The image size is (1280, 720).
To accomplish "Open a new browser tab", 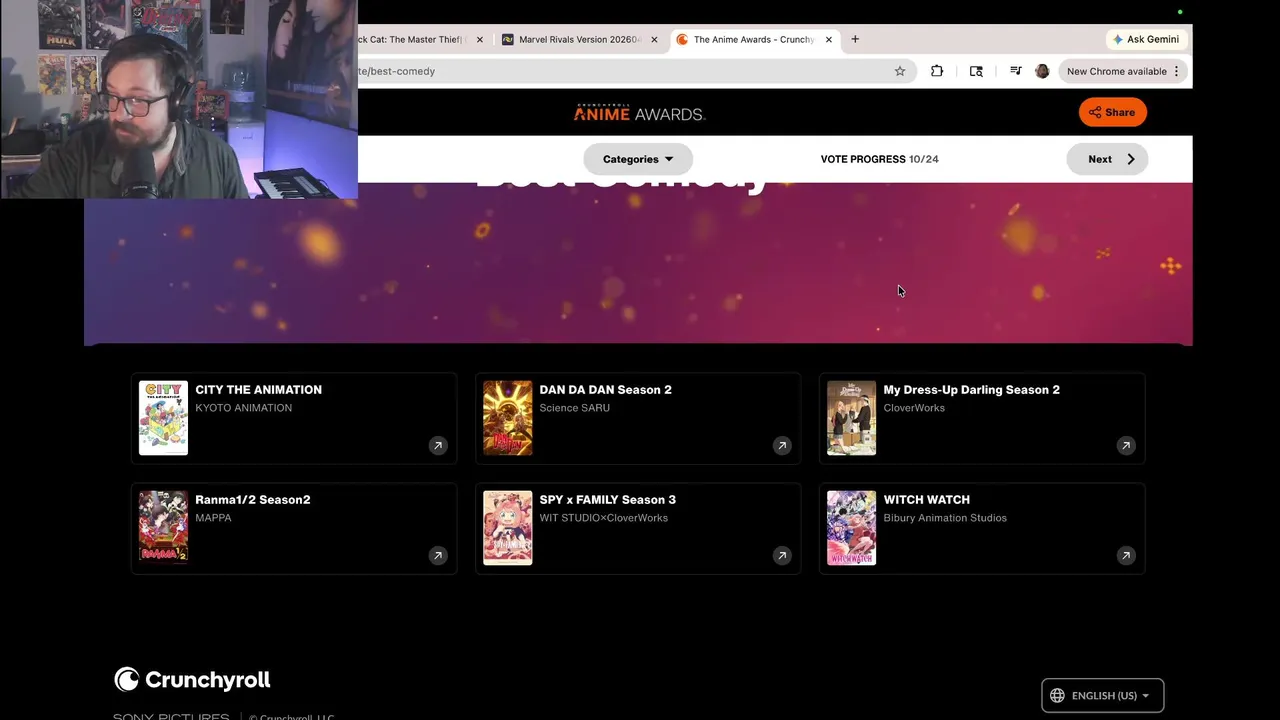I will pos(855,39).
